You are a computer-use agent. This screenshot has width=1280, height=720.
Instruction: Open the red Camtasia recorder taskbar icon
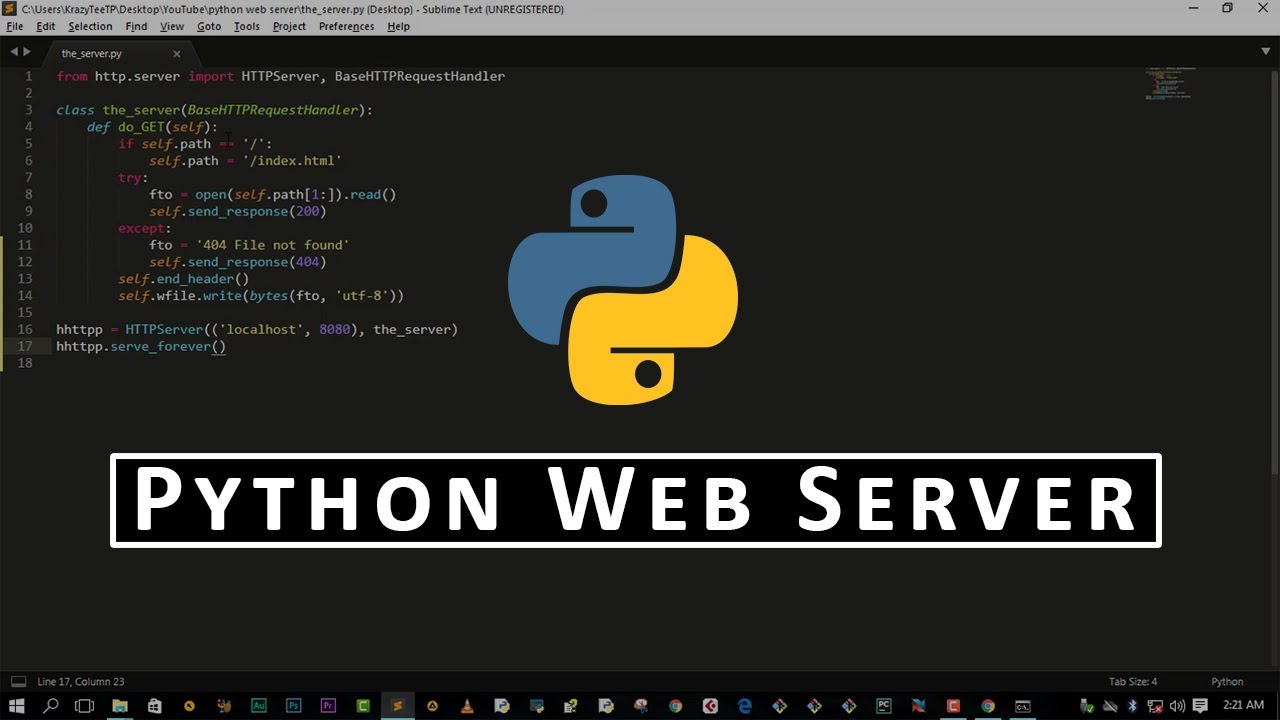click(953, 706)
